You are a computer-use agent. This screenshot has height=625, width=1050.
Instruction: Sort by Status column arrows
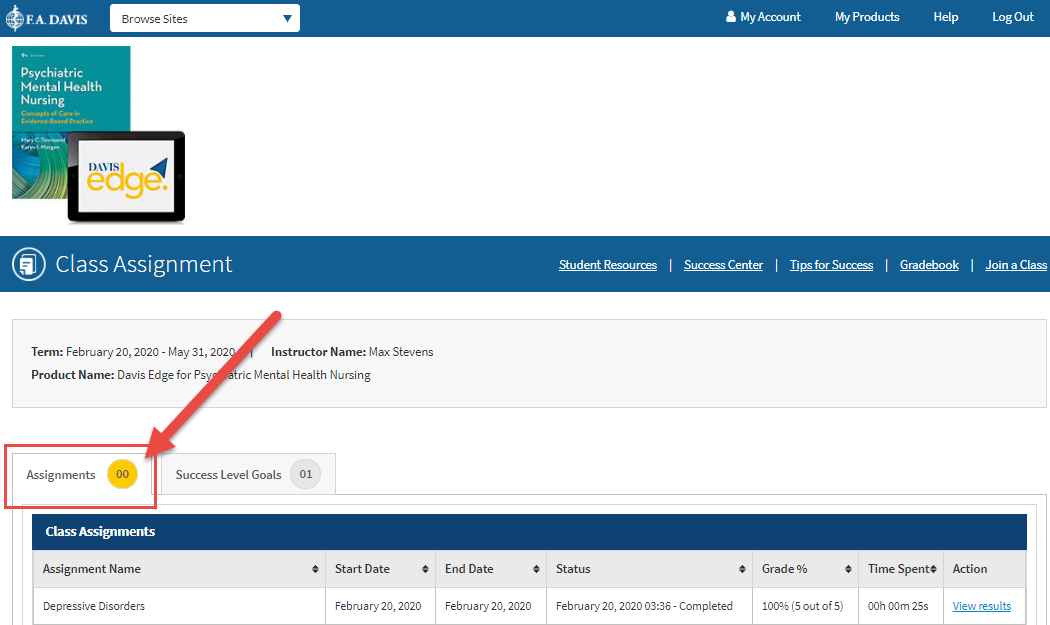(x=742, y=569)
